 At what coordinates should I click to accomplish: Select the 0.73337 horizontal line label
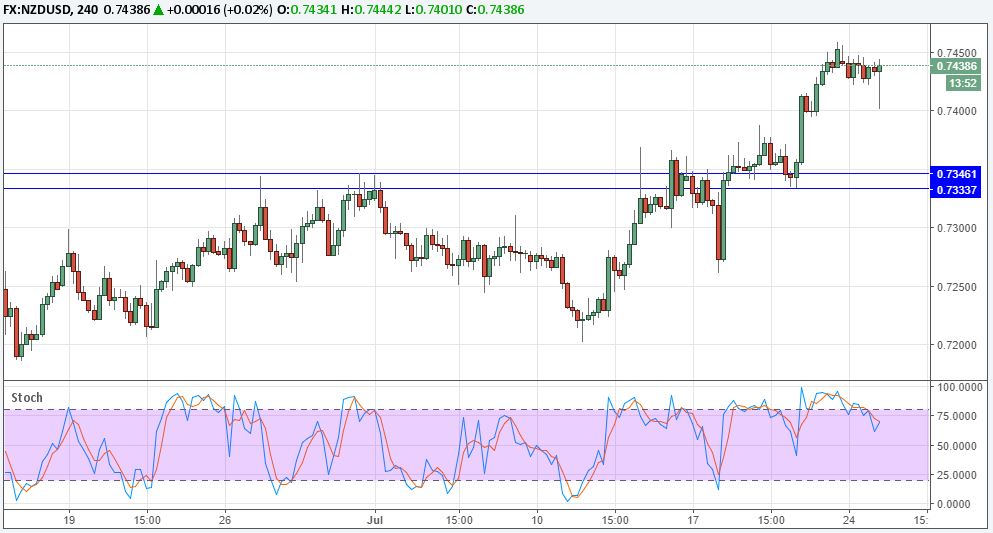coord(956,190)
